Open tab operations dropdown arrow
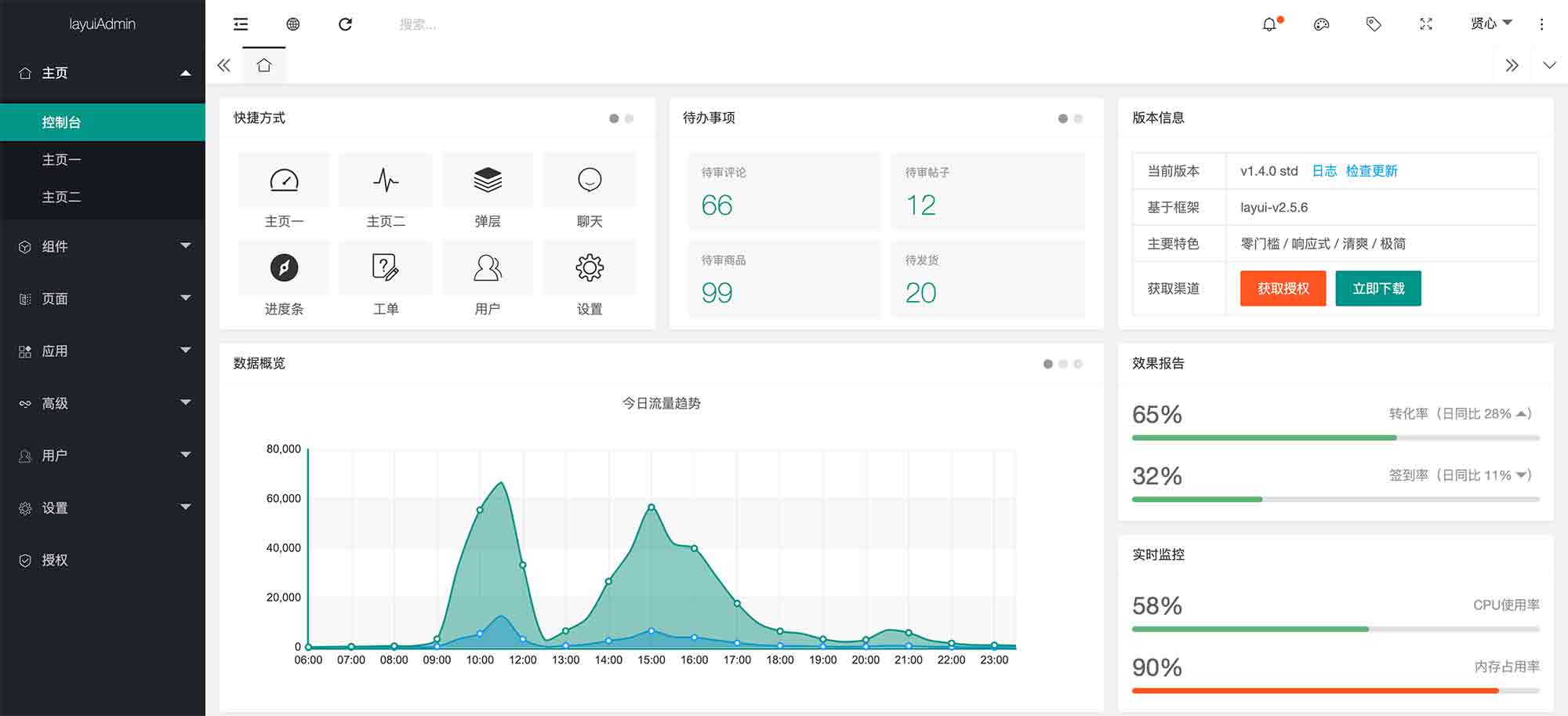1568x716 pixels. click(x=1549, y=65)
